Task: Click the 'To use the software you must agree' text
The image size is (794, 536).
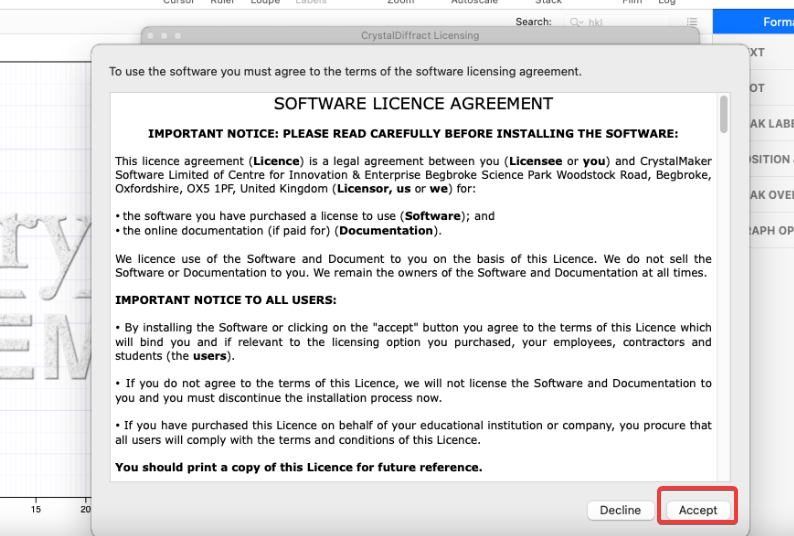Action: [x=345, y=71]
